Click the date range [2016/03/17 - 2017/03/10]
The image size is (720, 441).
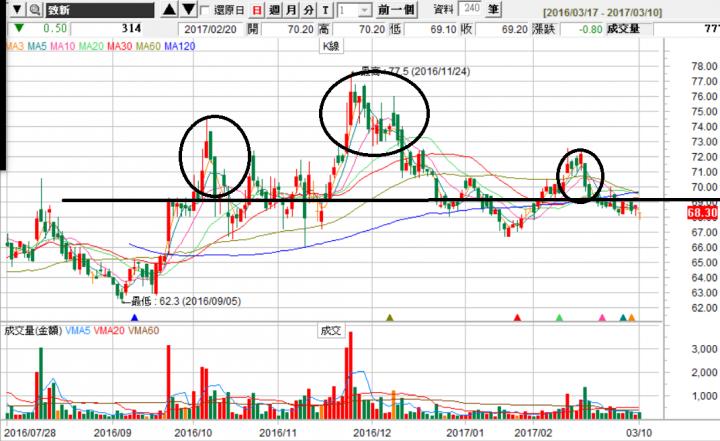(x=602, y=13)
